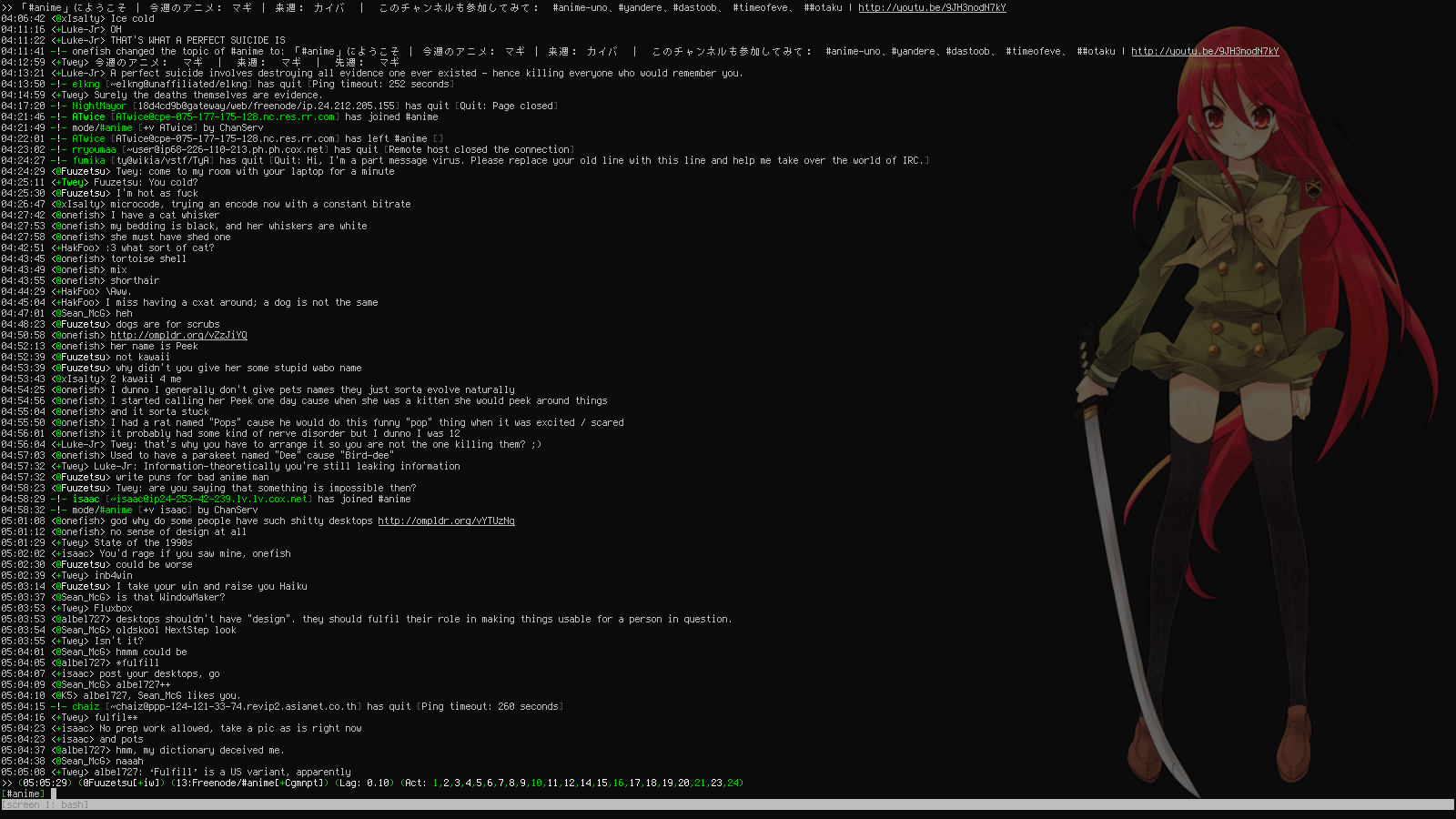Screen dimensions: 1456x819
Task: Click #anime-uno in the top topic bar
Action: (x=580, y=7)
